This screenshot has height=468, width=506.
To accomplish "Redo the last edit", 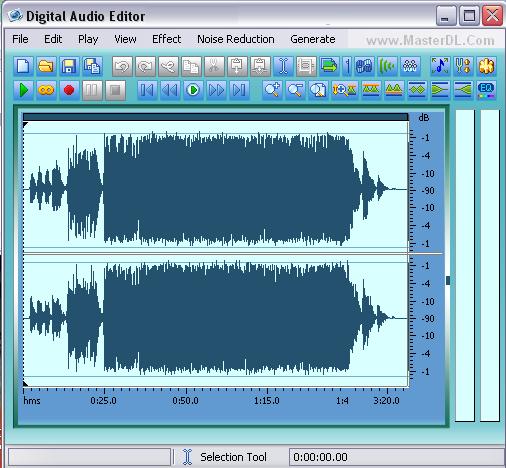I will tap(145, 66).
